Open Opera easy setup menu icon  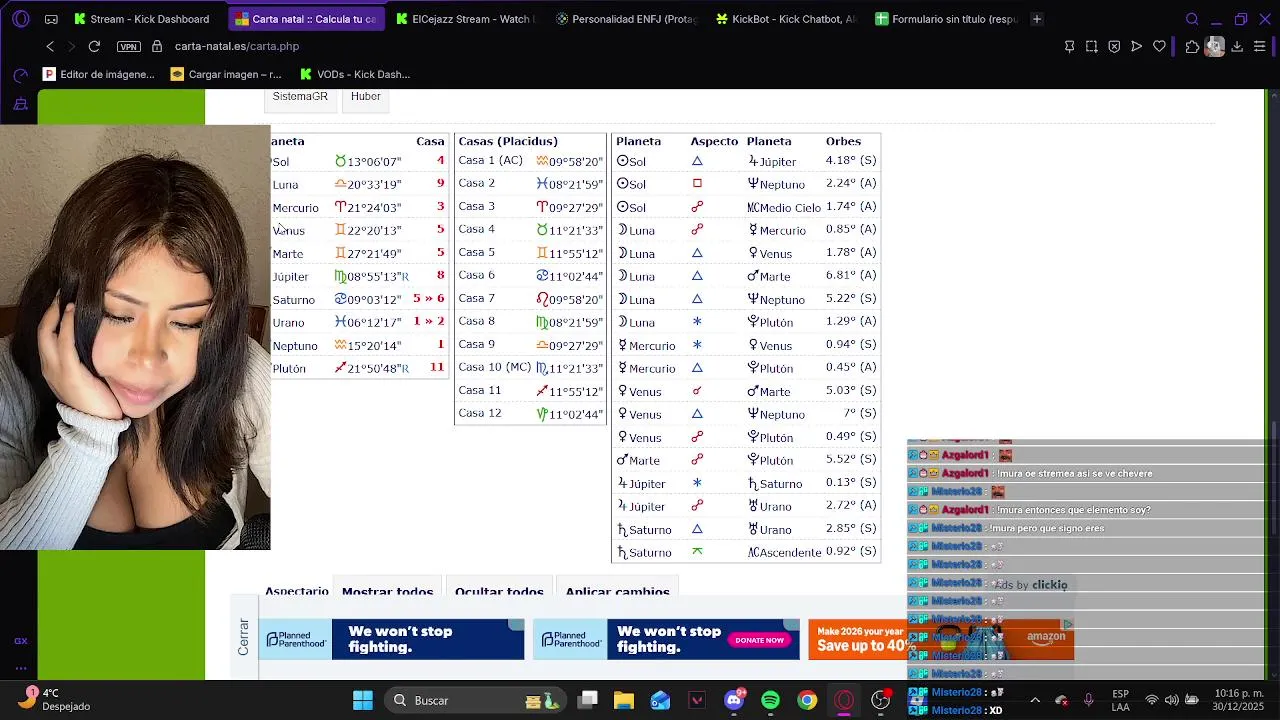[1260, 46]
